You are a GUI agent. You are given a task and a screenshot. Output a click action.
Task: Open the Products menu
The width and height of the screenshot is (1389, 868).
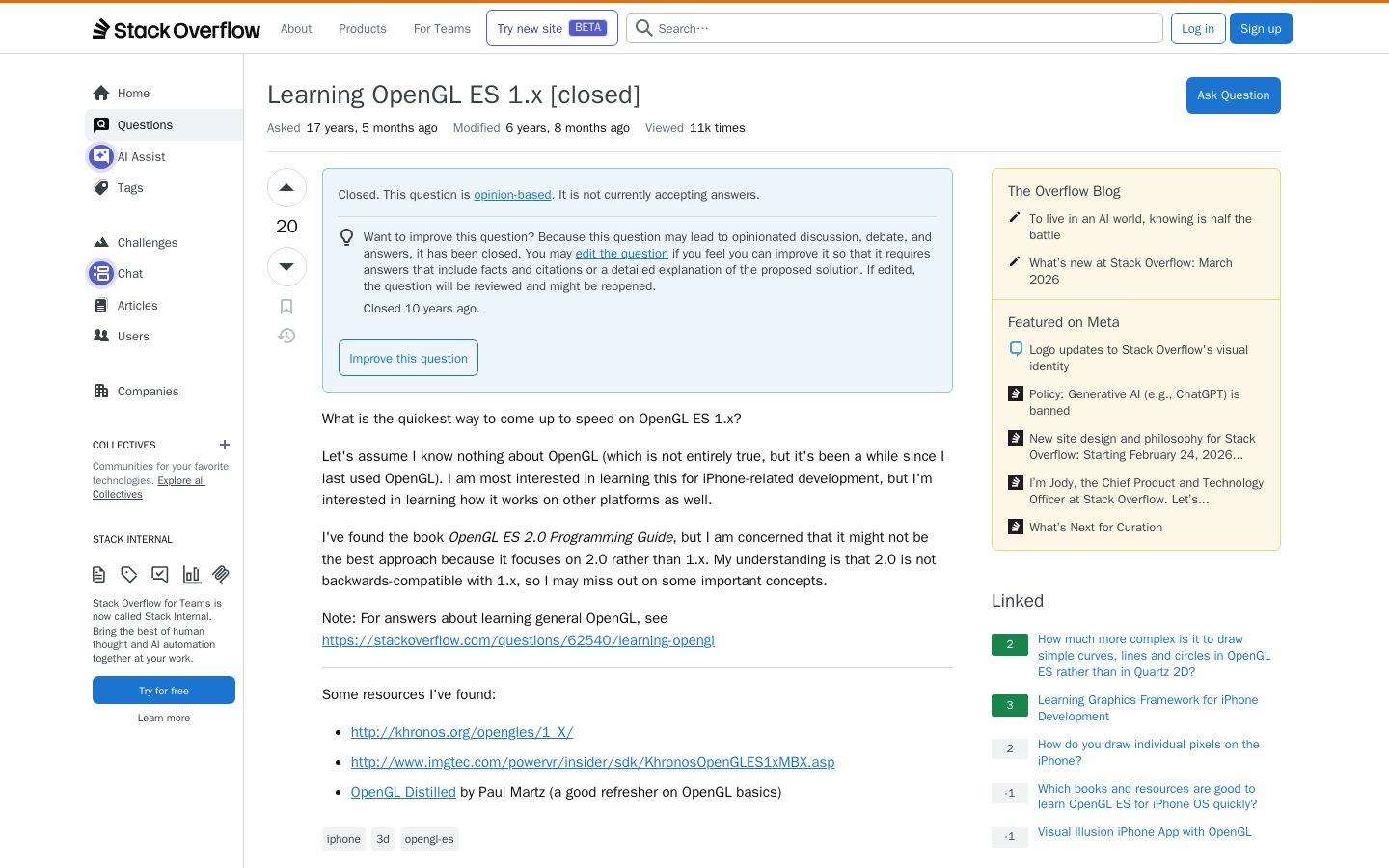[x=363, y=29]
